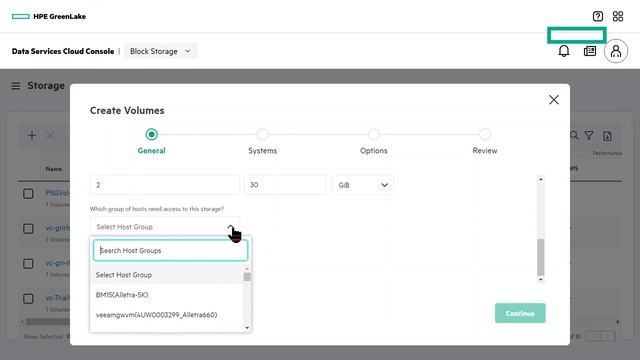Click the Continue button
The height and width of the screenshot is (360, 640).
pos(520,313)
